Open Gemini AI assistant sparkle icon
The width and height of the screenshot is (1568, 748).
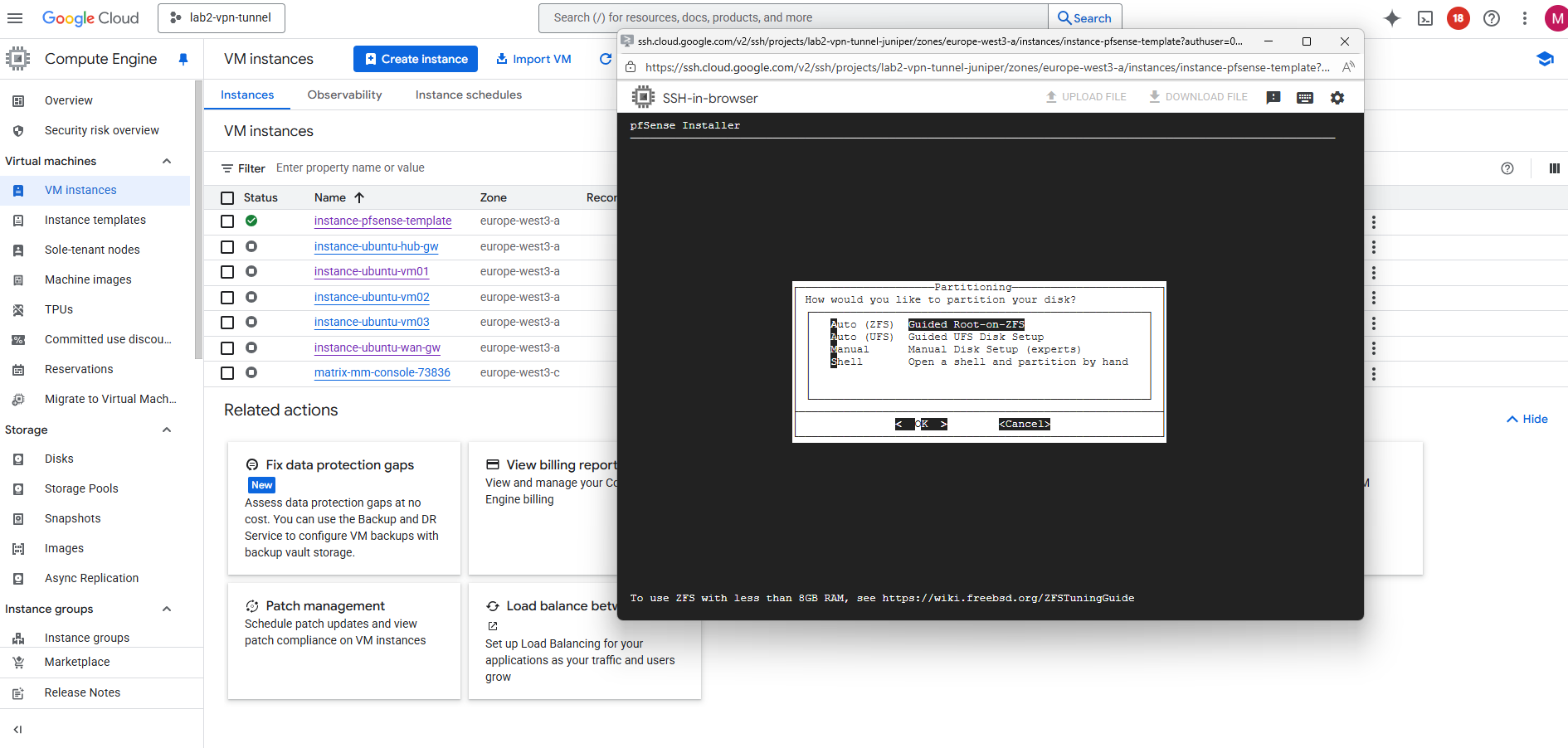point(1392,18)
